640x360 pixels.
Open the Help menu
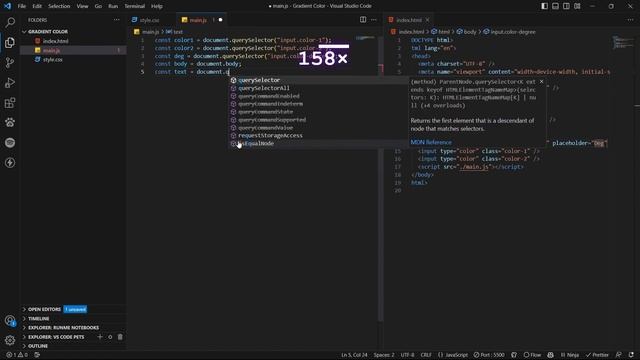click(157, 6)
